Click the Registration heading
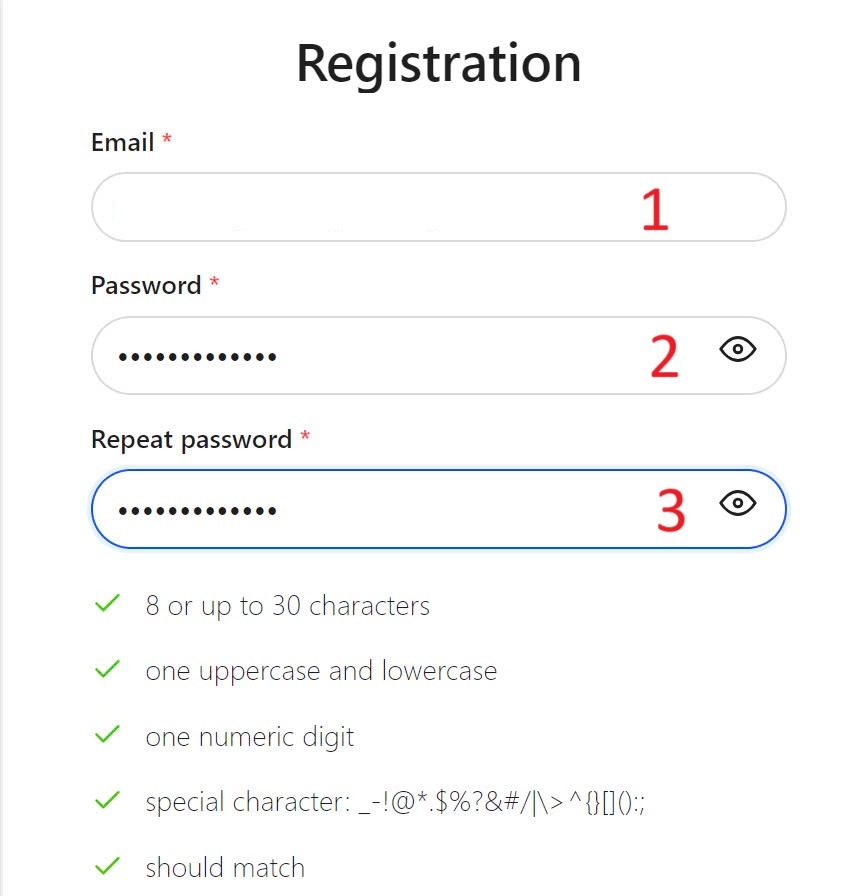 (438, 63)
